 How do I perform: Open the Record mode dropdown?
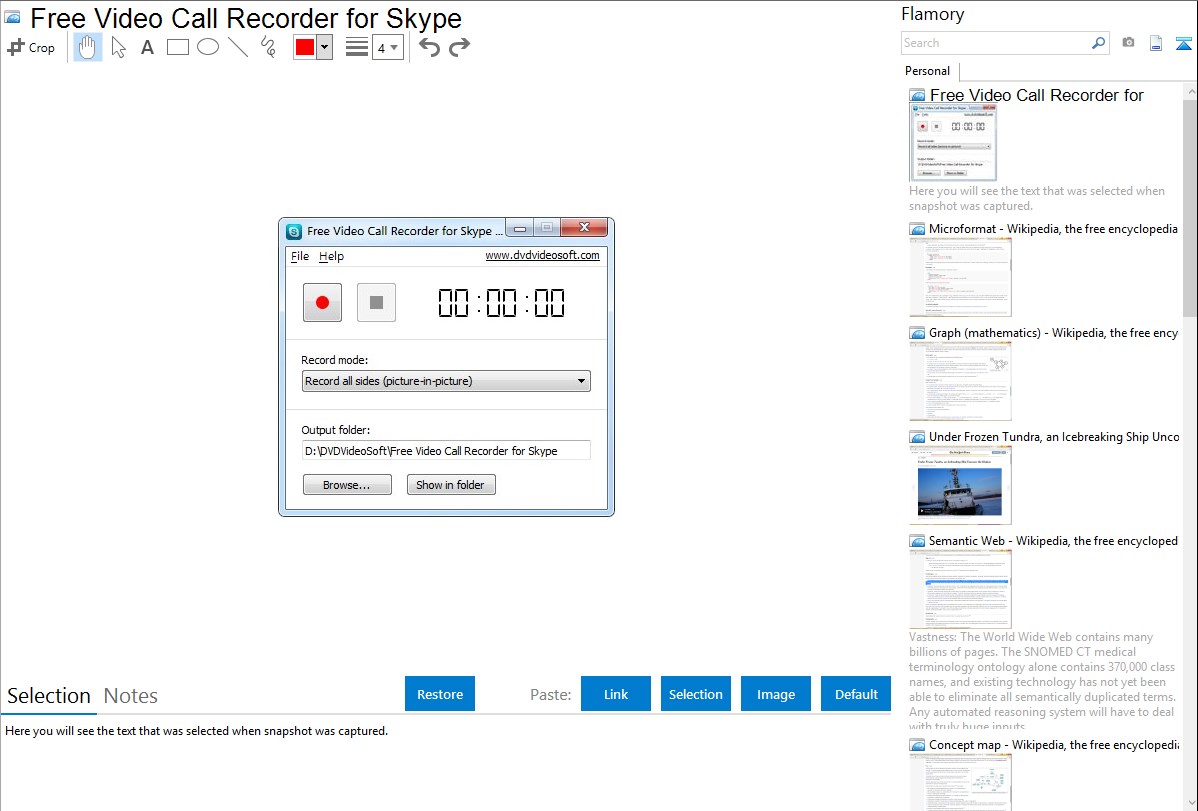446,381
